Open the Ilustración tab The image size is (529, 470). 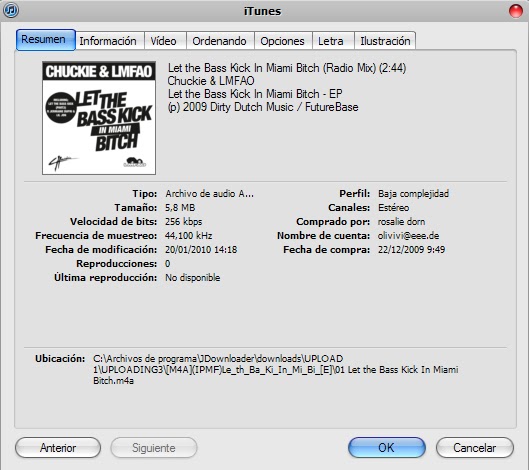[385, 41]
